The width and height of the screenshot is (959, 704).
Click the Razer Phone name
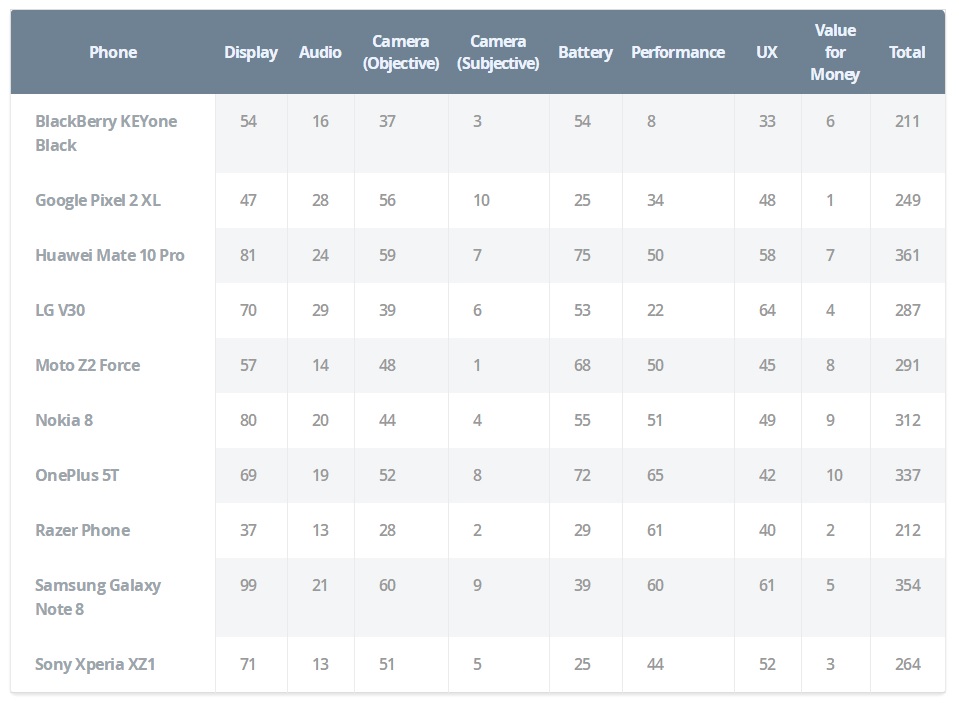tap(83, 530)
